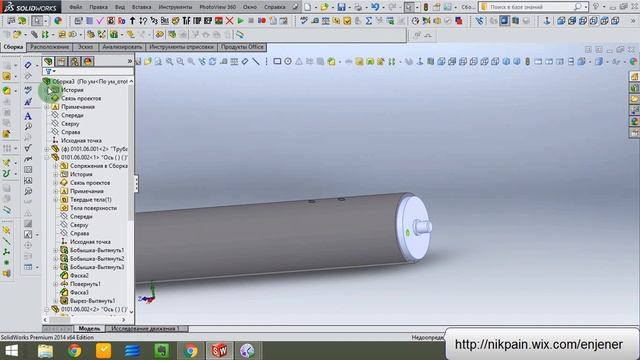
Task: Click the green Play arrow icon
Action: tap(240, 20)
